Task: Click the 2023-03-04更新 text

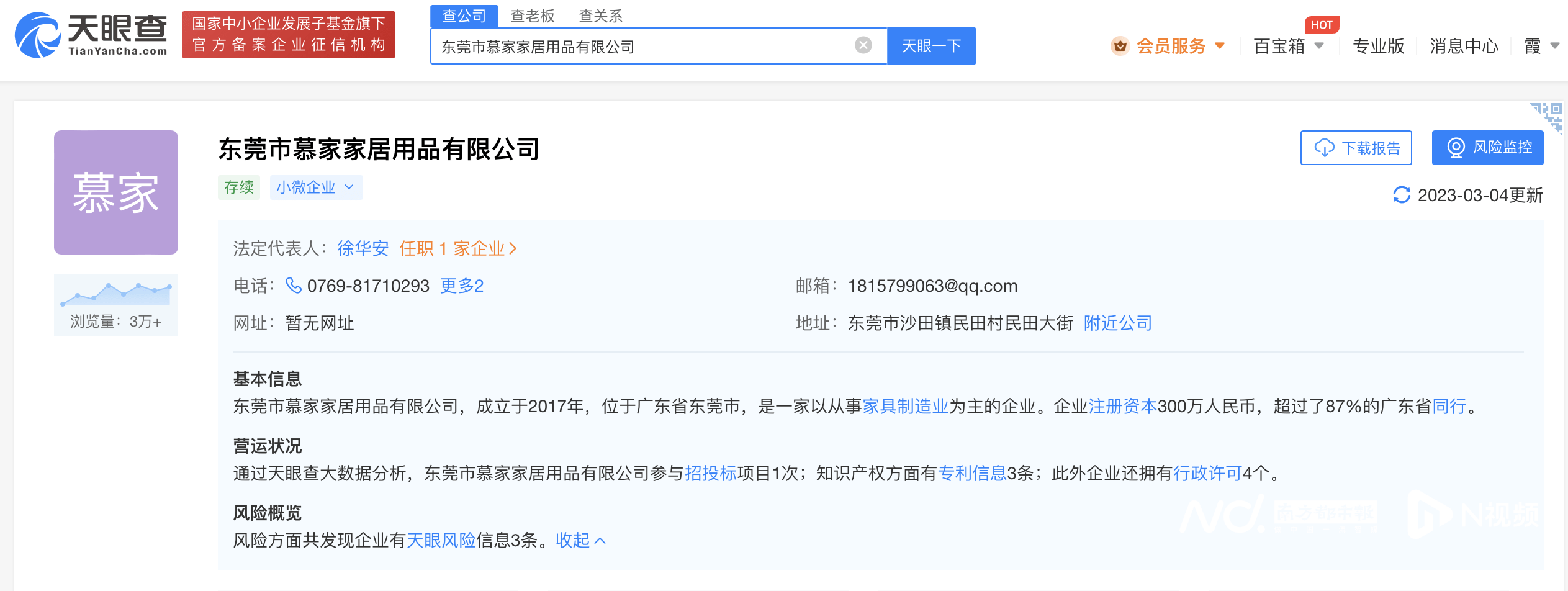Action: pyautogui.click(x=1480, y=195)
